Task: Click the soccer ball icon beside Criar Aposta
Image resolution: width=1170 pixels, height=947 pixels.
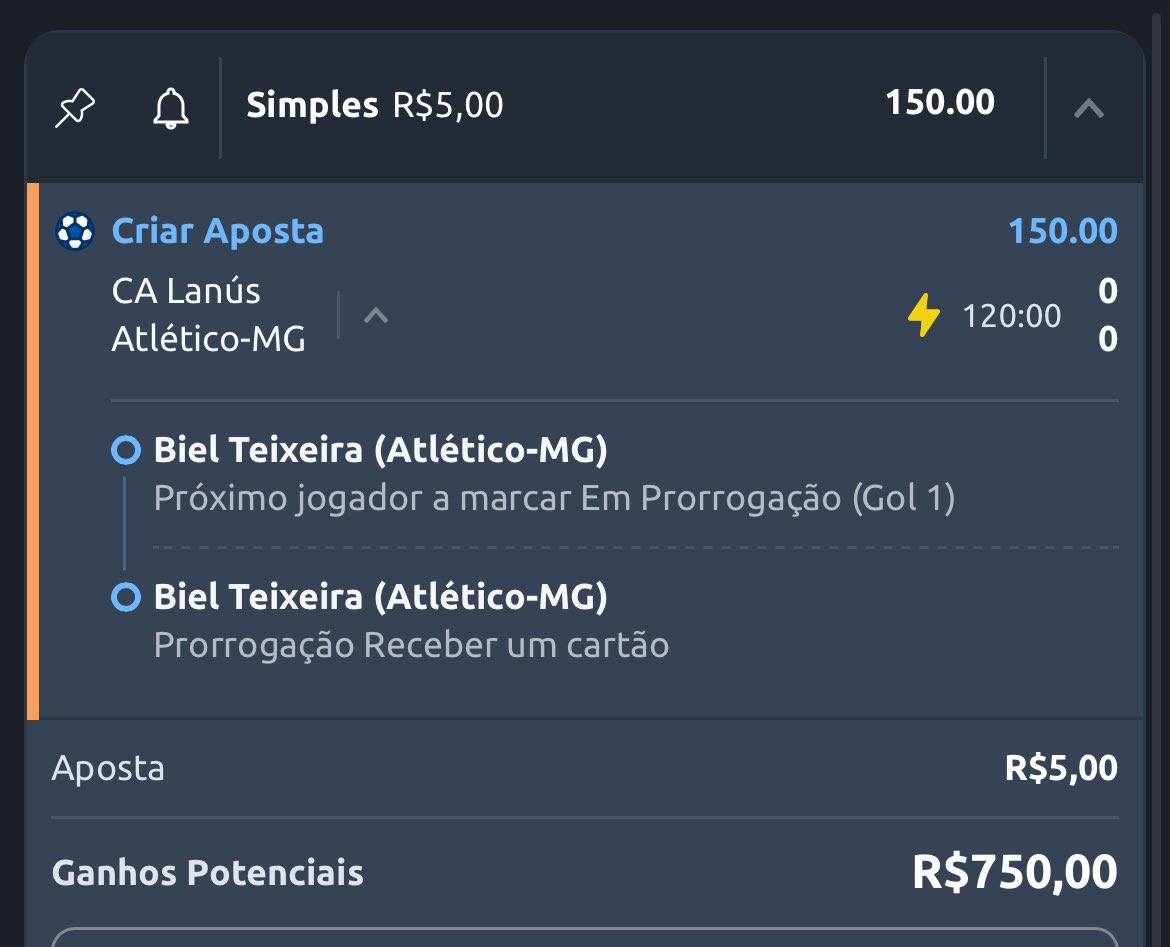Action: coord(75,231)
